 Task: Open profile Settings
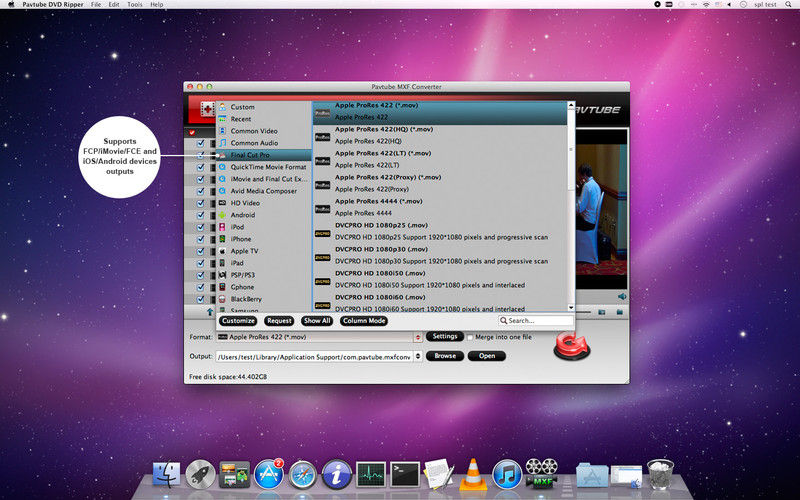[445, 337]
